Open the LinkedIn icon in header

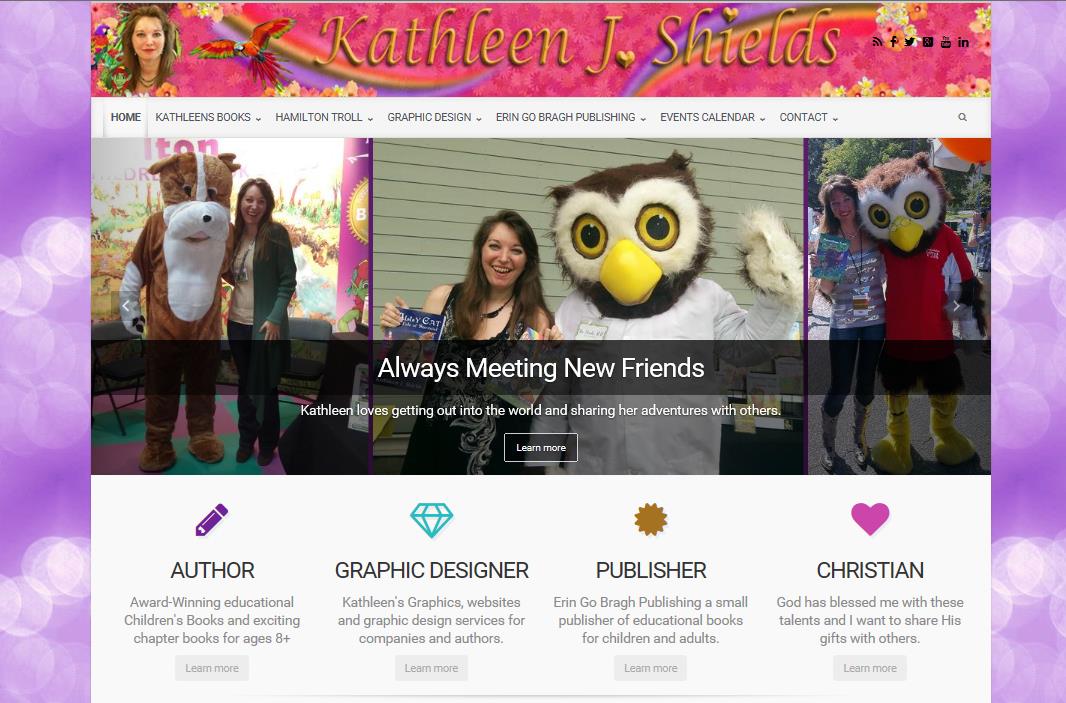point(963,42)
